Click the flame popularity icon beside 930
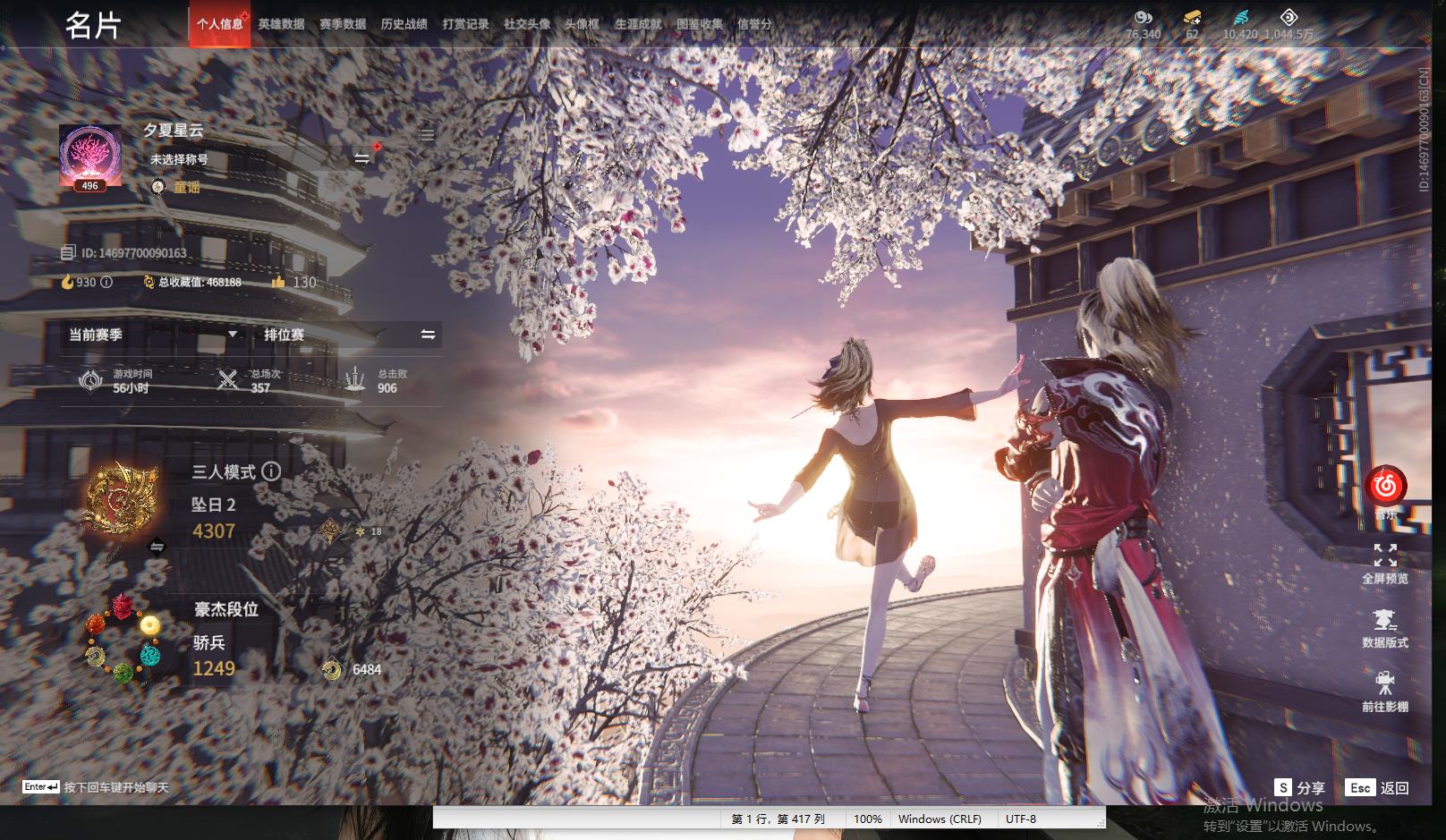Image resolution: width=1446 pixels, height=840 pixels. point(67,282)
